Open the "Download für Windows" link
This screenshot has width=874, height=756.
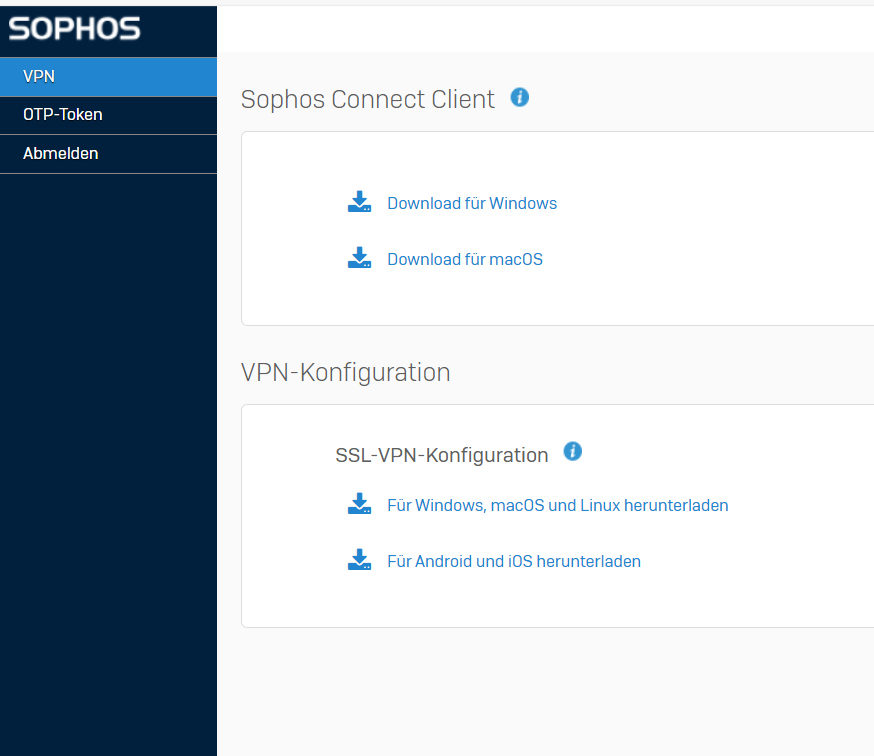pos(472,203)
